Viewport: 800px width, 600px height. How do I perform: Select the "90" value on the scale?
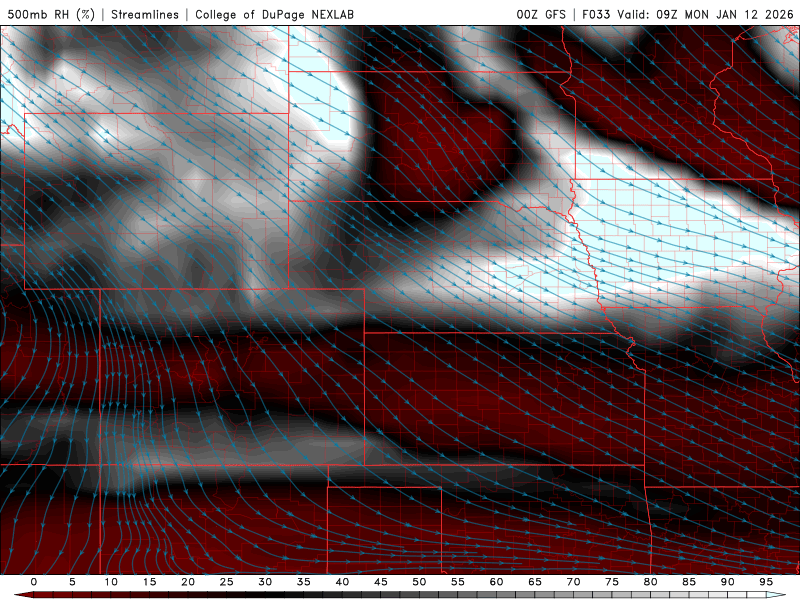click(727, 582)
